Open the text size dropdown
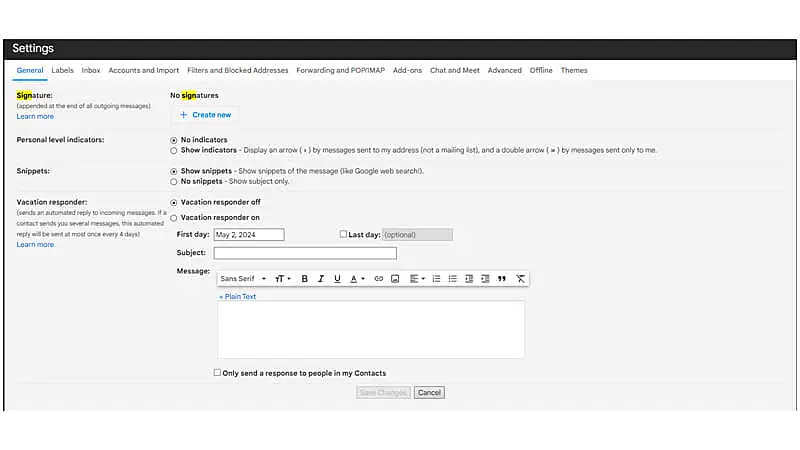The height and width of the screenshot is (450, 800). tap(283, 279)
